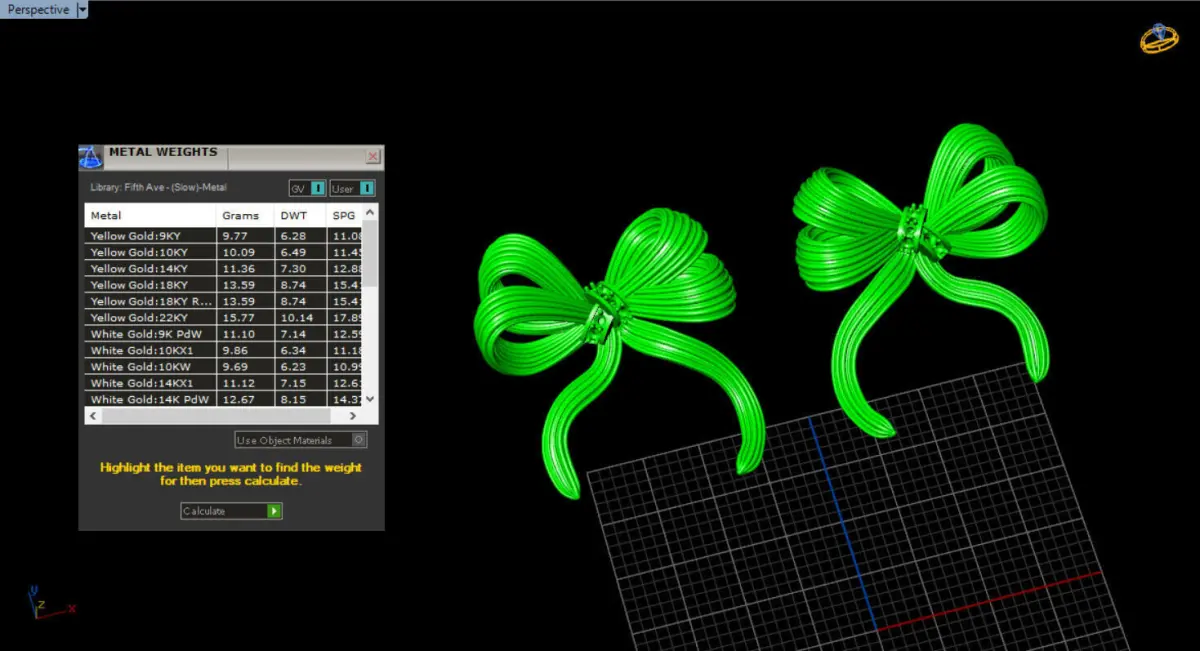
Task: Select the Yellow Gold:22KY row
Action: pos(223,318)
